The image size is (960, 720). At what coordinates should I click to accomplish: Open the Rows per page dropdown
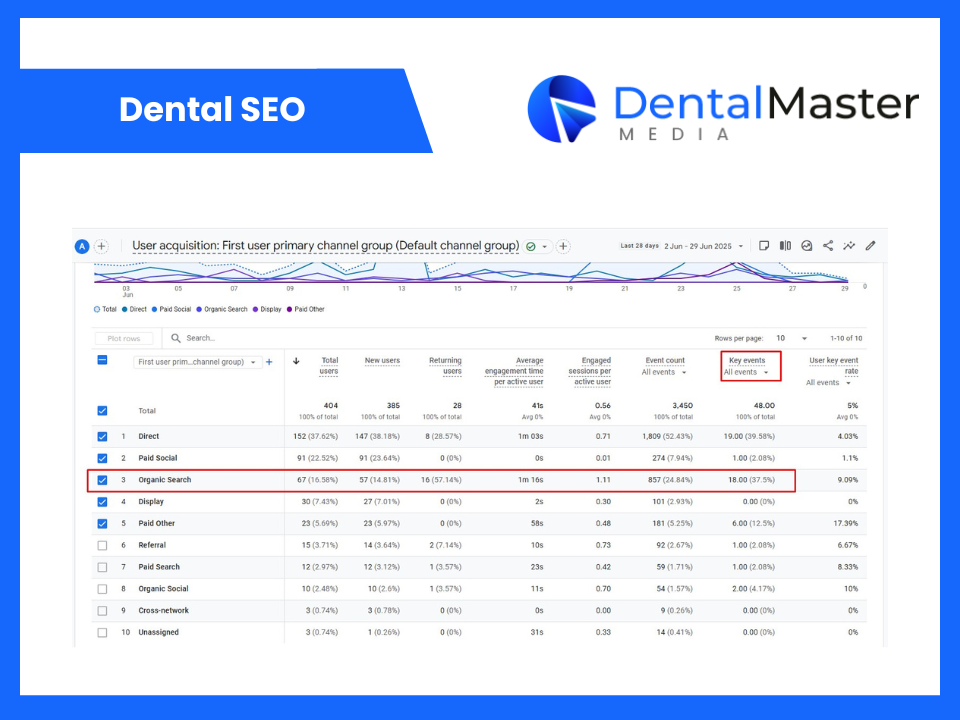792,338
